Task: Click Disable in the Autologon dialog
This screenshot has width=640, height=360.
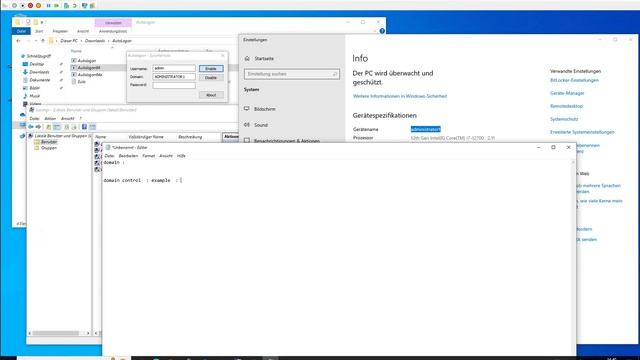Action: [x=211, y=78]
